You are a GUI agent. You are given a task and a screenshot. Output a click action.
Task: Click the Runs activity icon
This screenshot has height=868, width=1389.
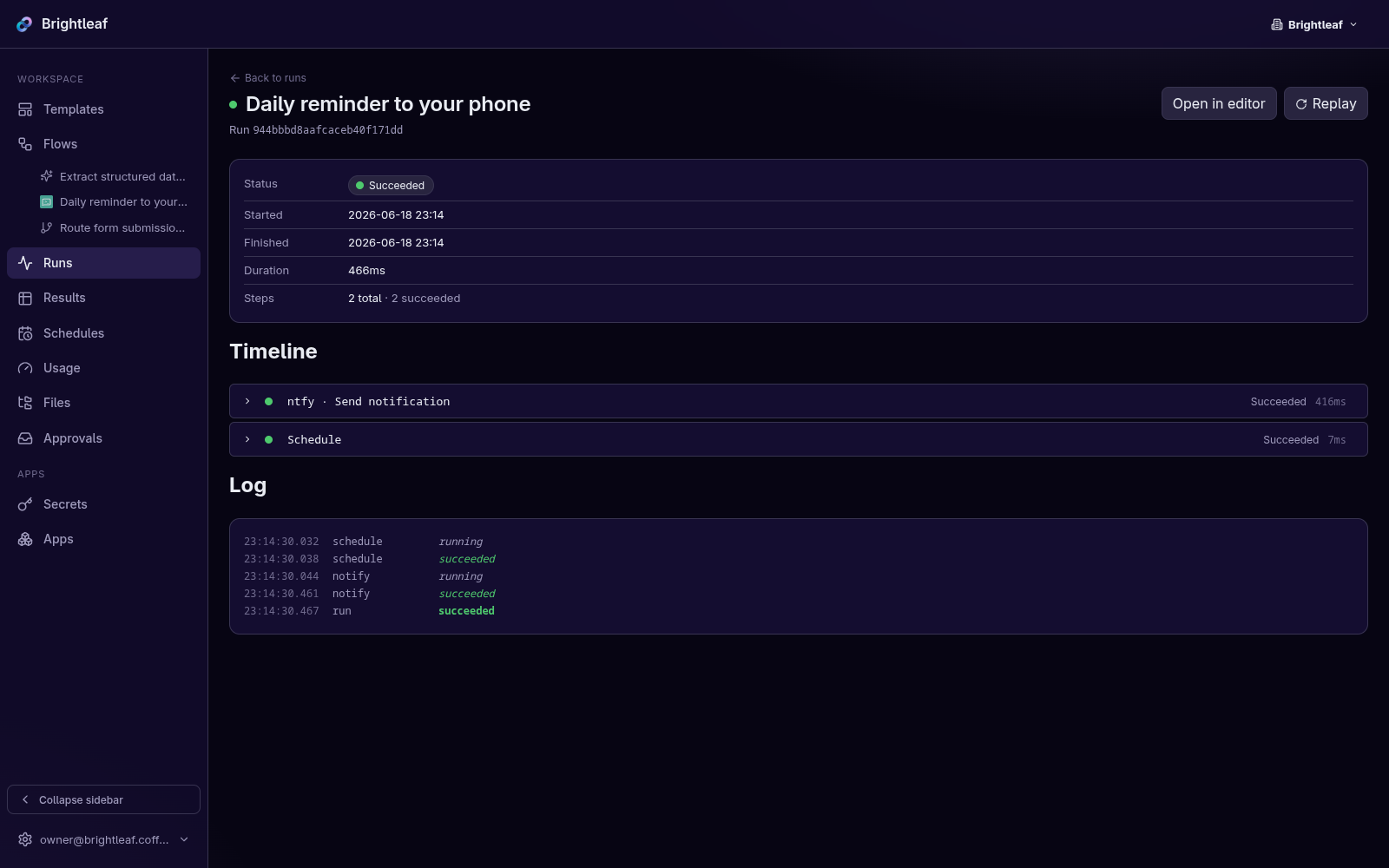pyautogui.click(x=25, y=263)
